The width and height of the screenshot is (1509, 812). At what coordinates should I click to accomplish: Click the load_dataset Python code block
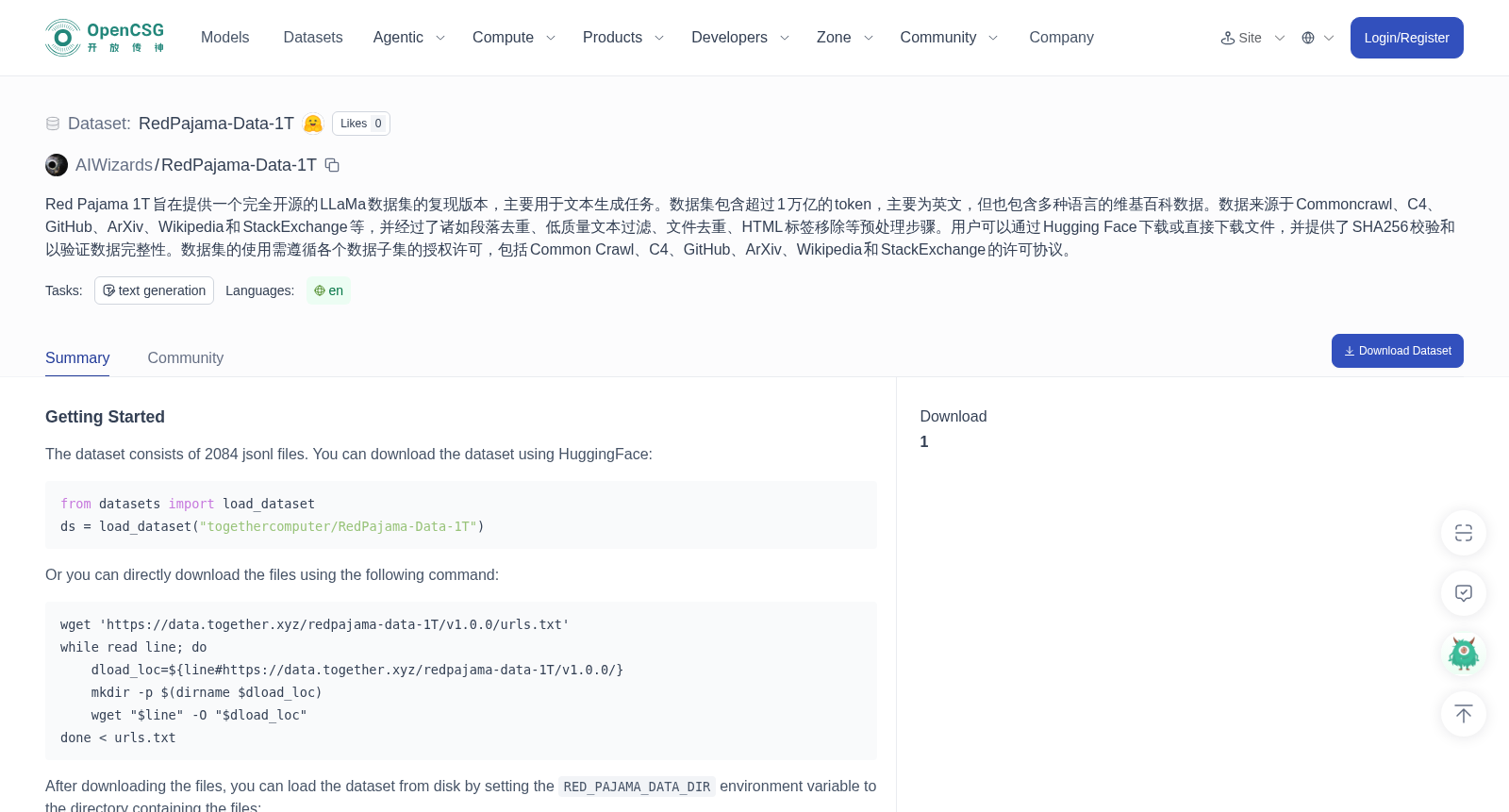tap(461, 515)
